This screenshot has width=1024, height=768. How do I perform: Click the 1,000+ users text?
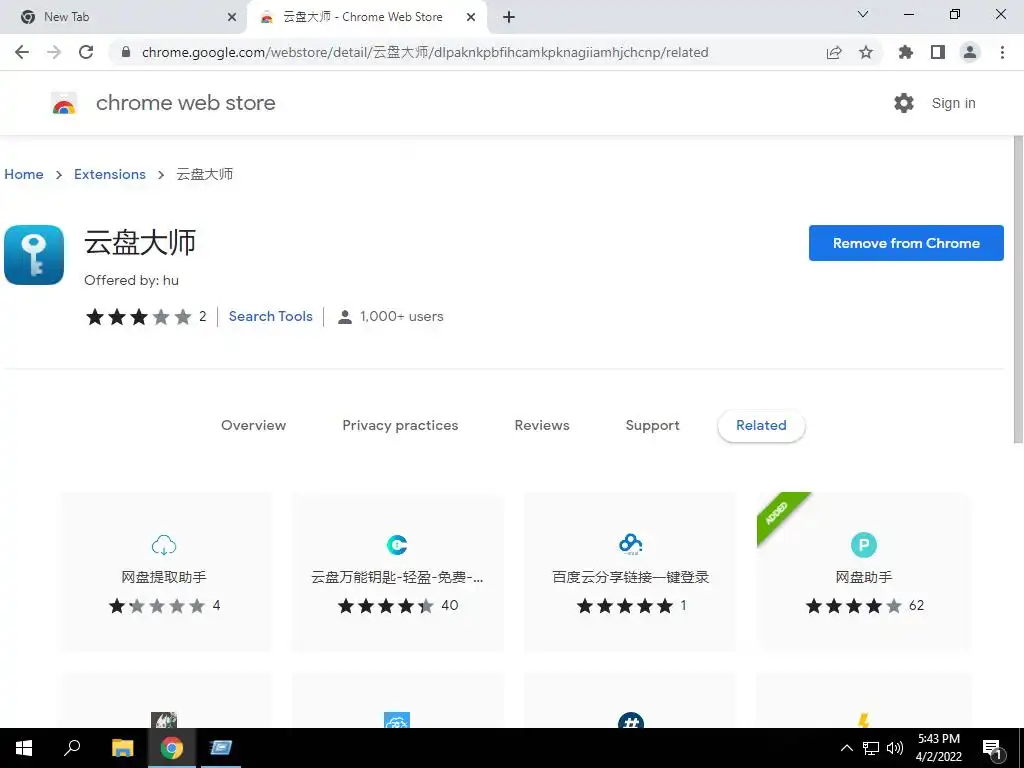pyautogui.click(x=402, y=316)
